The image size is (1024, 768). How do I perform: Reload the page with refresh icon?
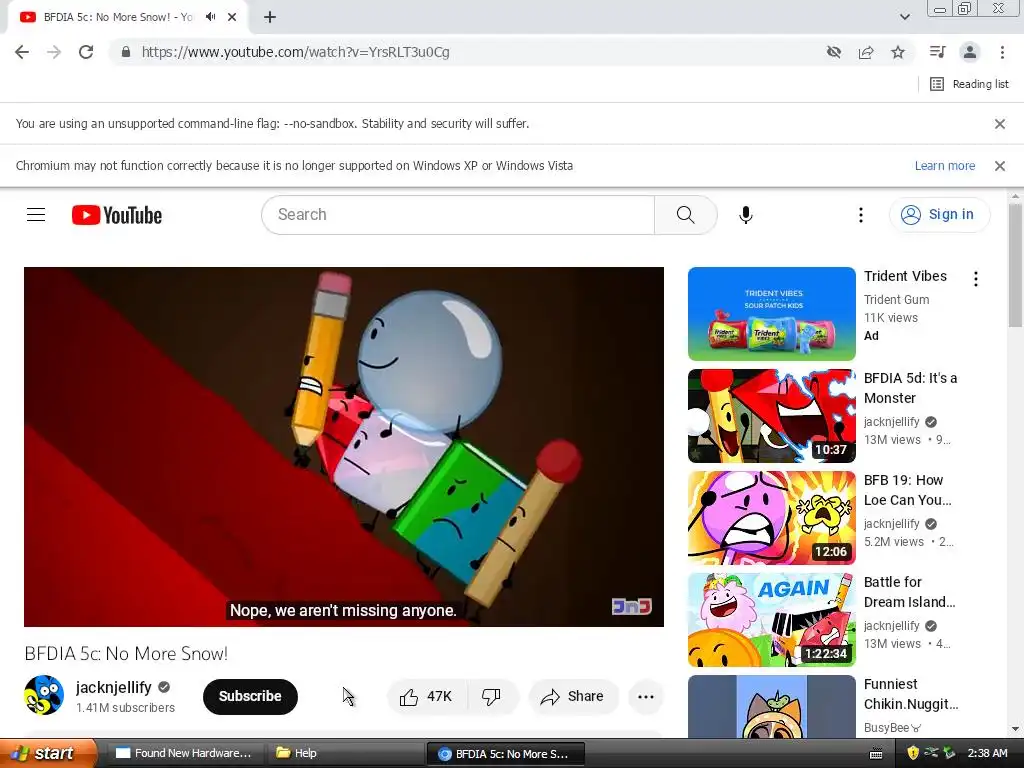(86, 52)
